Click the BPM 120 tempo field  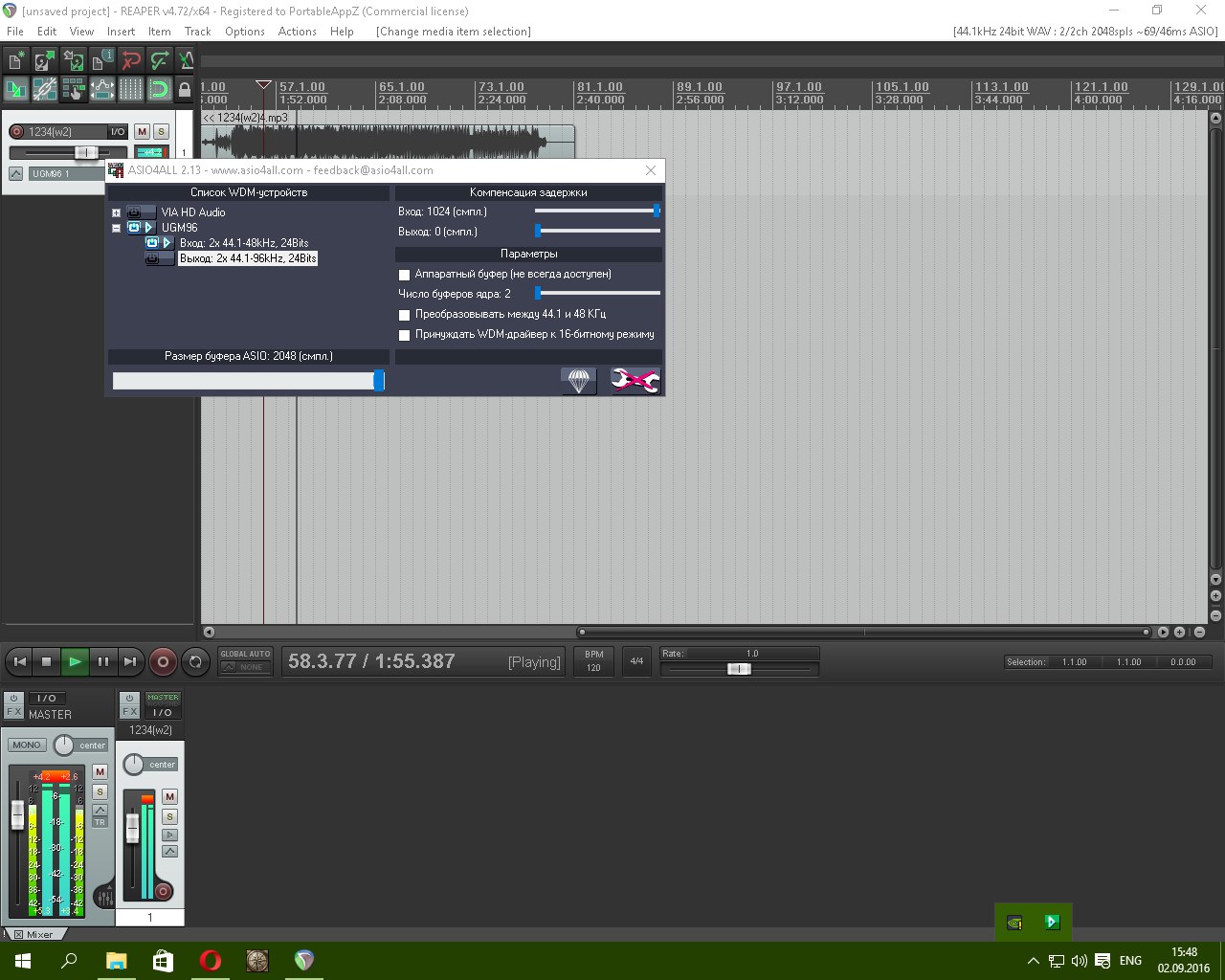[x=593, y=661]
